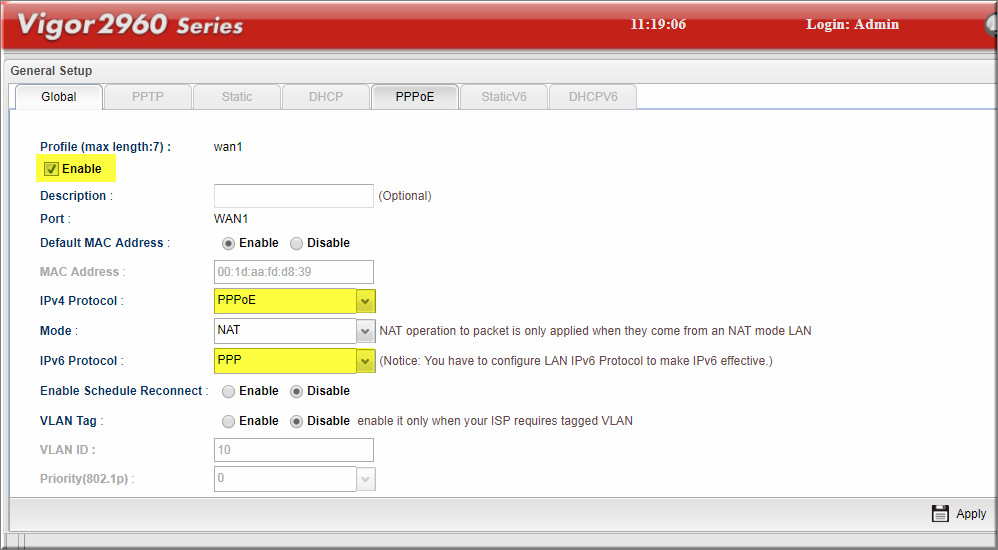998x550 pixels.
Task: Select Disable for Default MAC Address
Action: tap(296, 243)
